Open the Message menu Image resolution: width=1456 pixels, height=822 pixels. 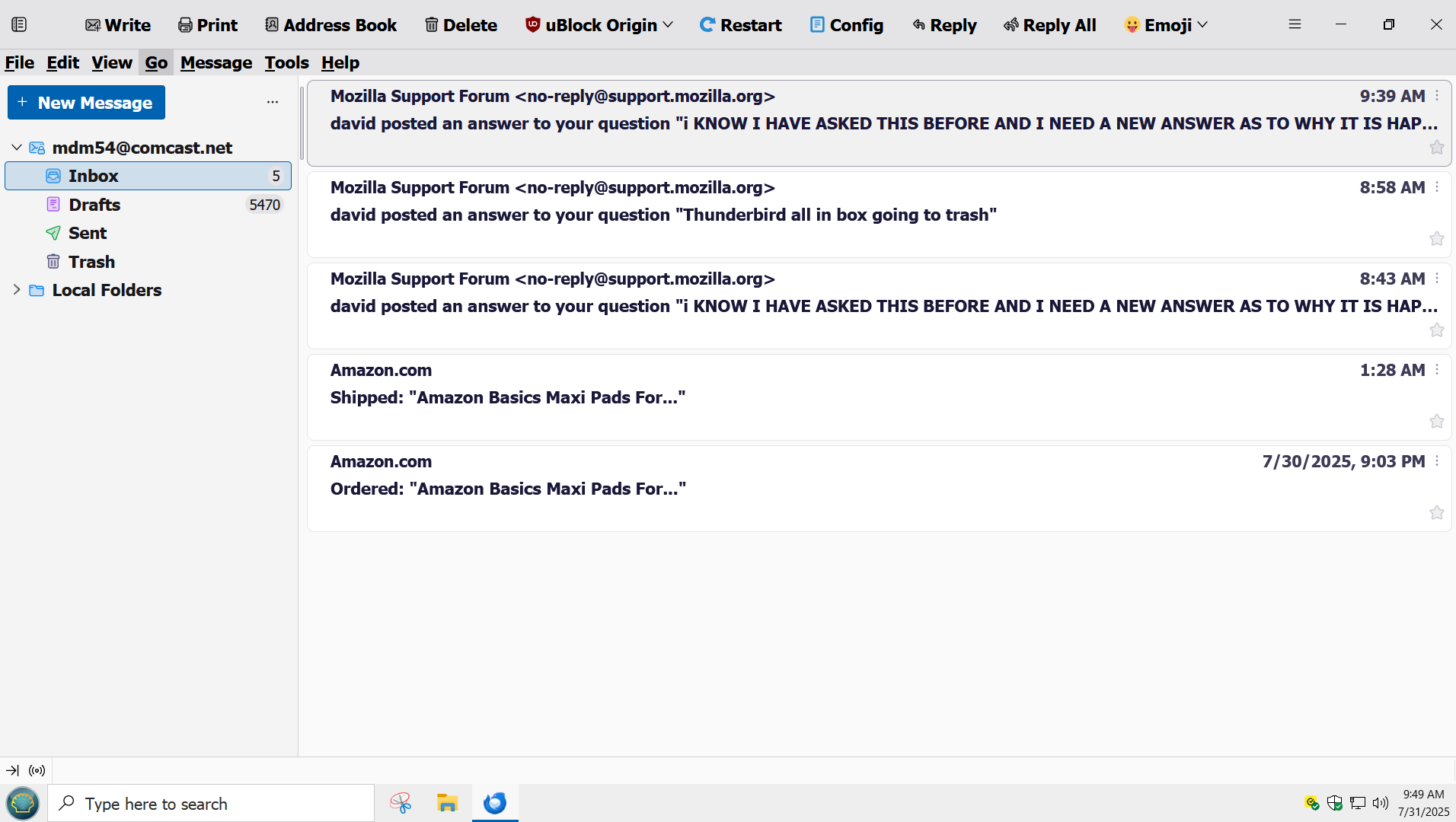pyautogui.click(x=216, y=62)
